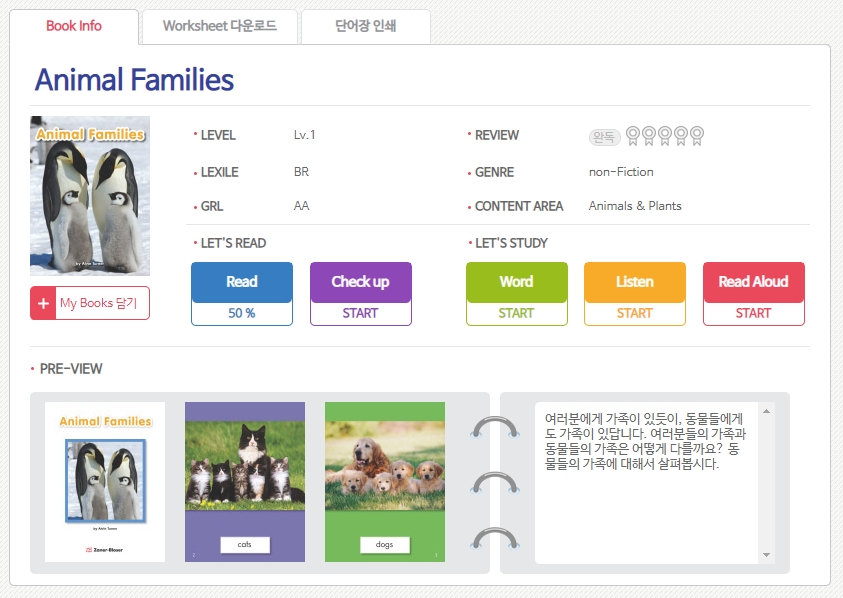The height and width of the screenshot is (598, 843).
Task: Start the red Read Aloud activity
Action: click(754, 282)
